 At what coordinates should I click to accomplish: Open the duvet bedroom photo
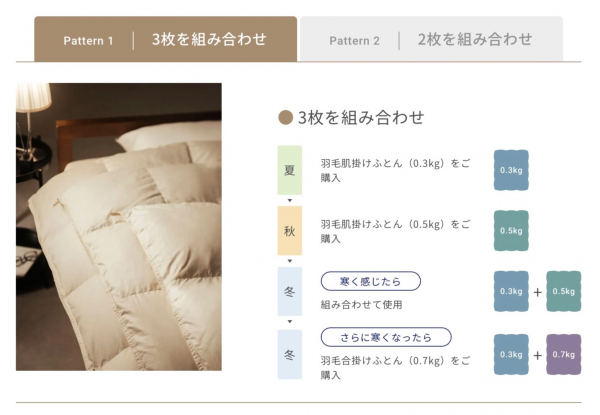tap(119, 226)
